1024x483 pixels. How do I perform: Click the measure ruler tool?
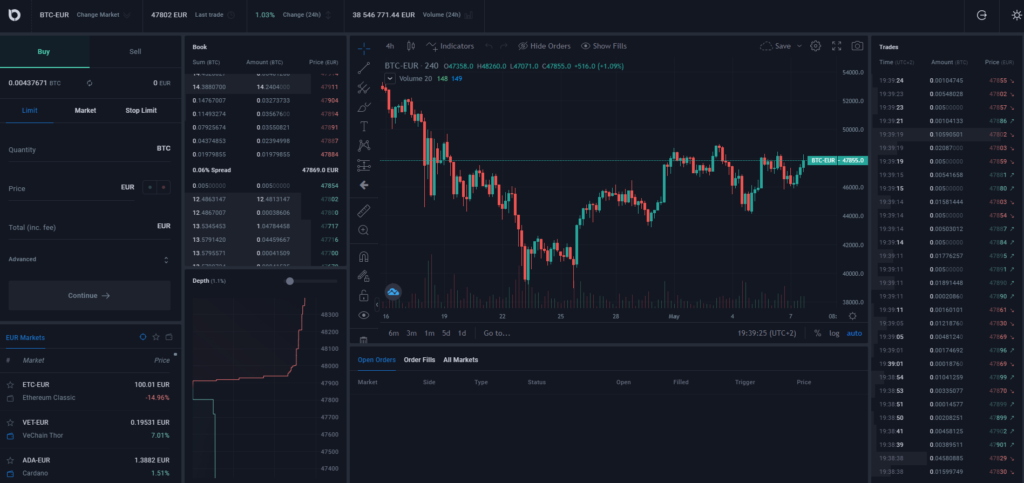(363, 210)
